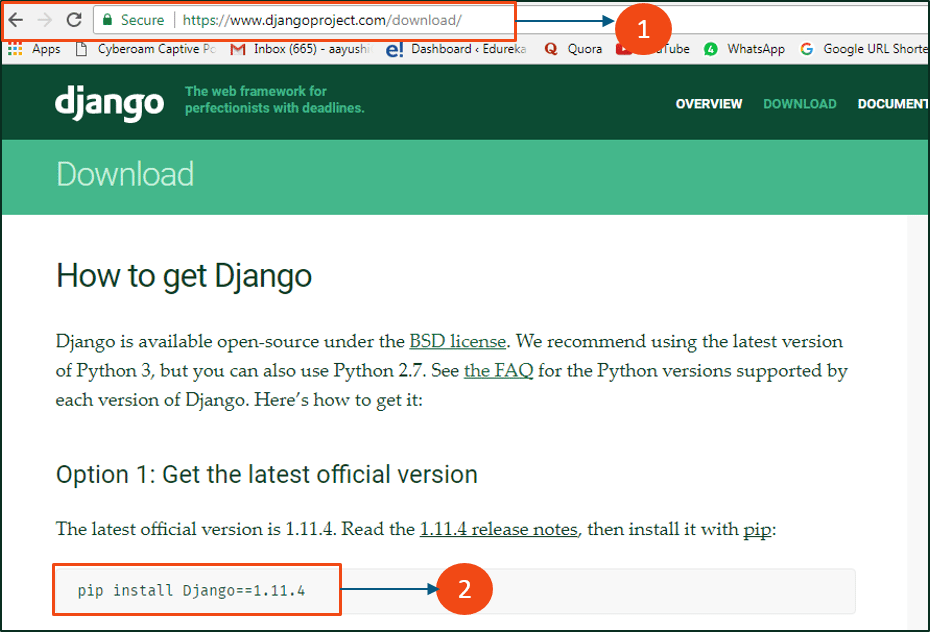The image size is (930, 632).
Task: Click the tagline The web framework for perfectionists
Action: point(275,100)
